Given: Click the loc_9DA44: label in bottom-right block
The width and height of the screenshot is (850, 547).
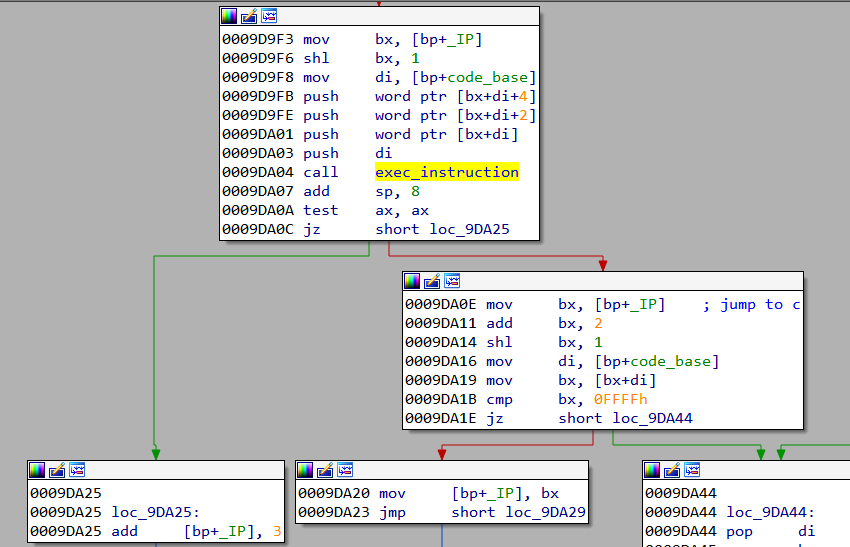Looking at the screenshot, I should point(770,512).
